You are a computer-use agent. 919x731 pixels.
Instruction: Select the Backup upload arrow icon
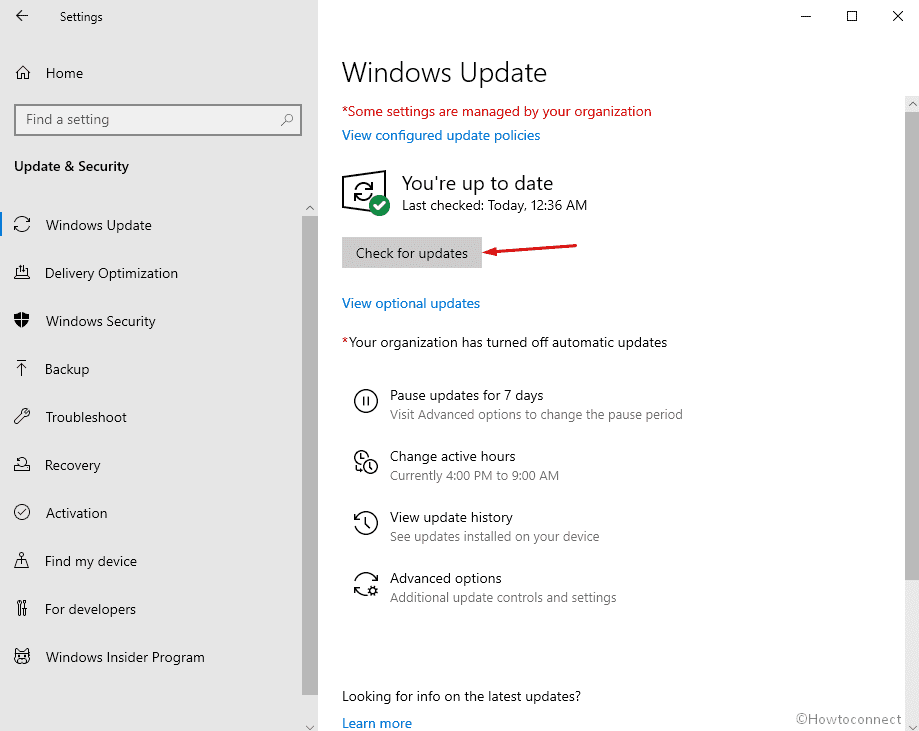(22, 369)
